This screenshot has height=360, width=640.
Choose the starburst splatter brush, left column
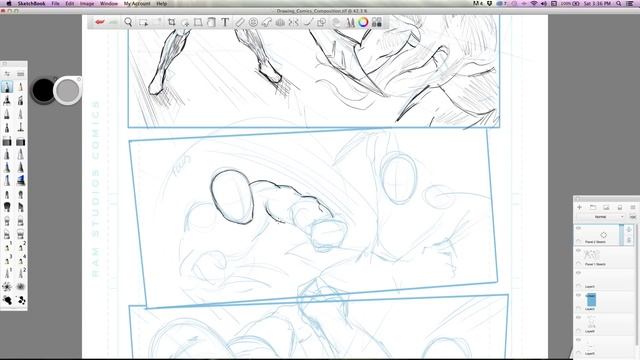coord(7,287)
